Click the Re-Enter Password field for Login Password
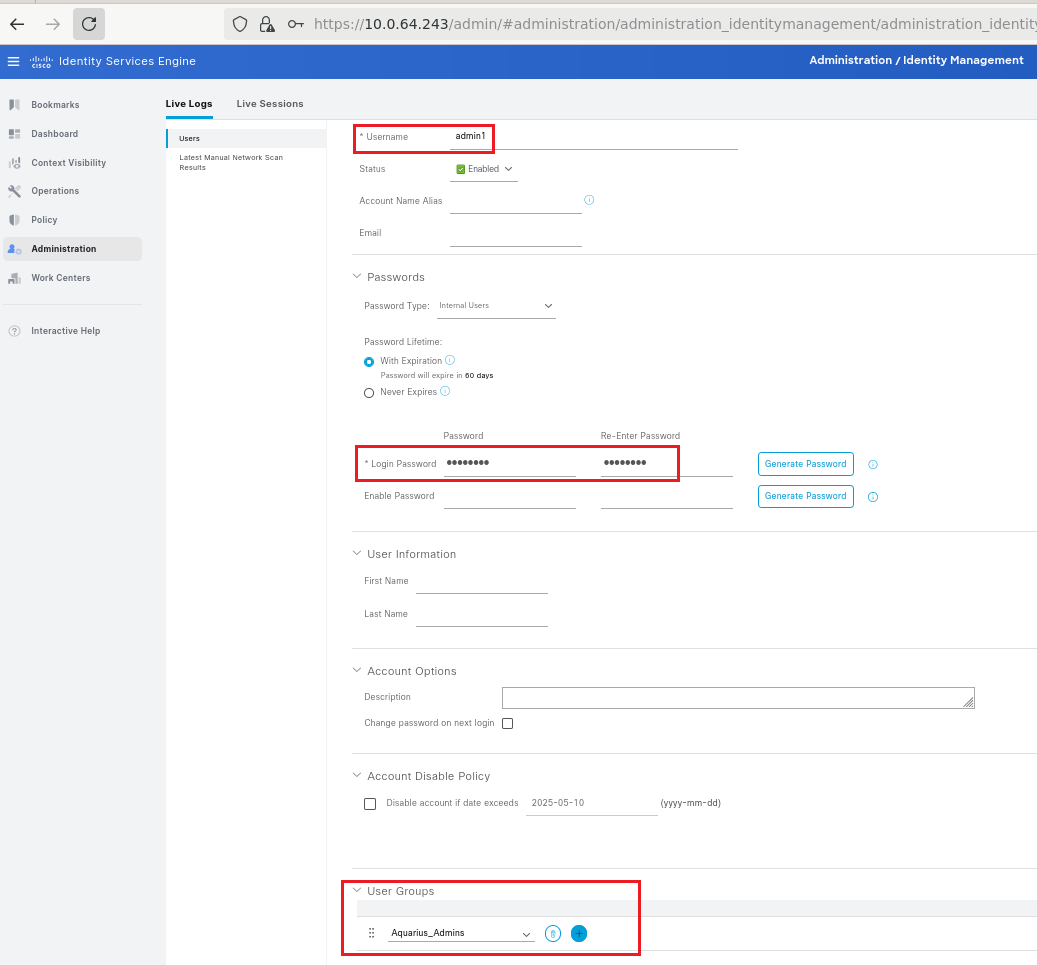The height and width of the screenshot is (965, 1037). click(x=667, y=464)
